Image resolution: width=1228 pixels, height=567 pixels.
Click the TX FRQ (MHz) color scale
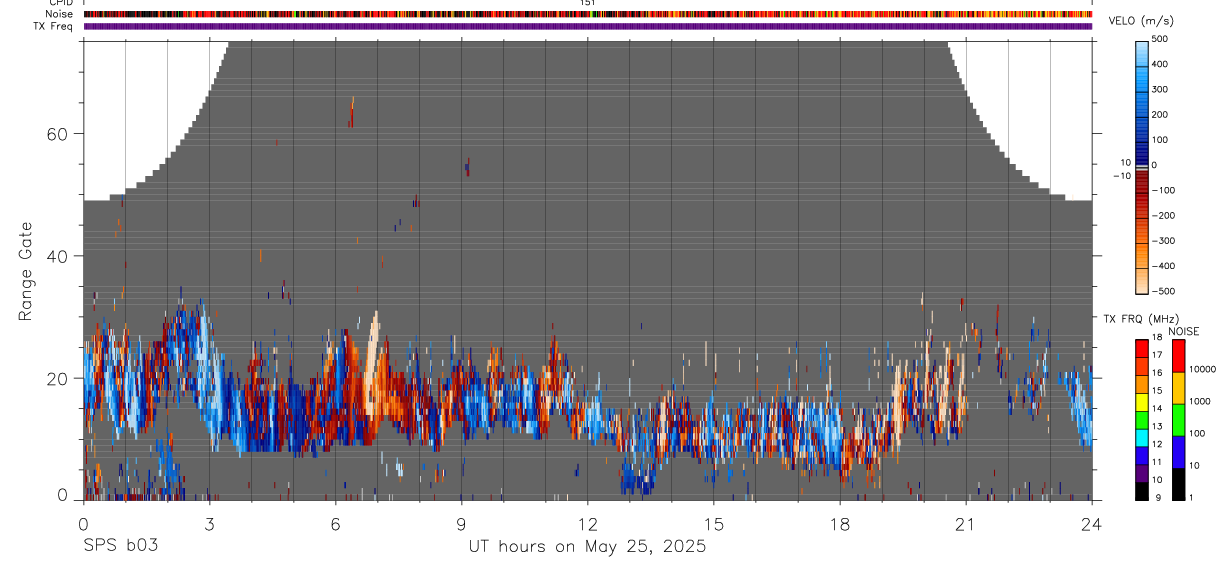(1142, 419)
